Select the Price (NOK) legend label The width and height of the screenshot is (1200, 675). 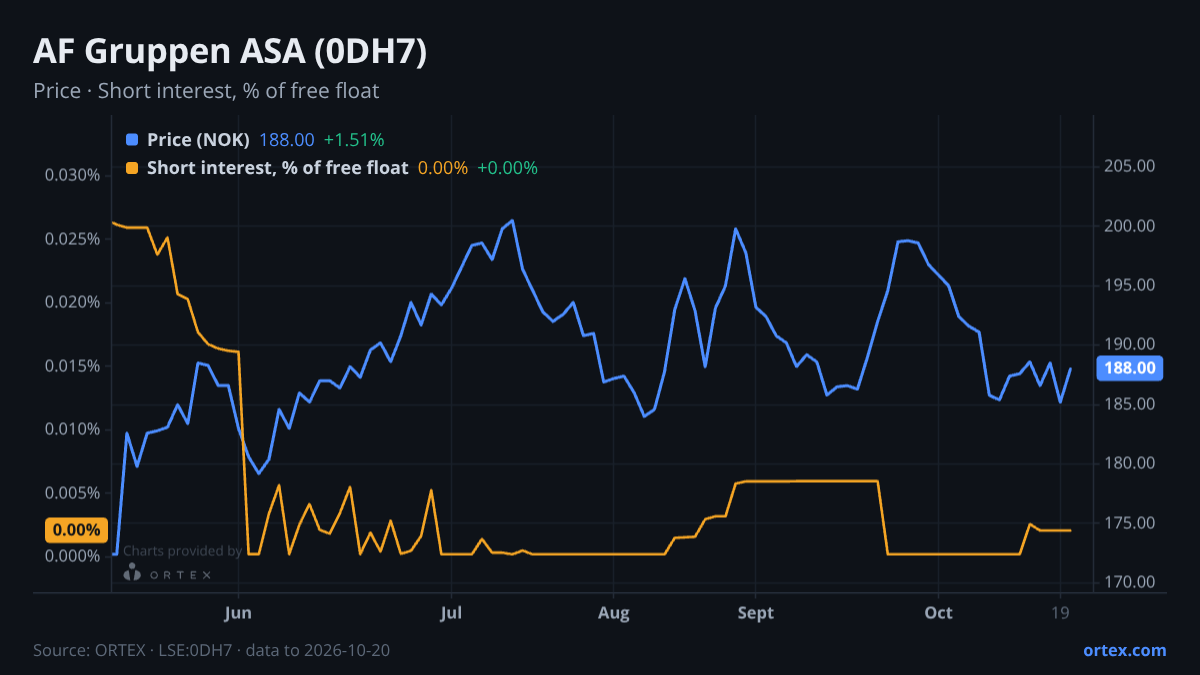pos(198,140)
